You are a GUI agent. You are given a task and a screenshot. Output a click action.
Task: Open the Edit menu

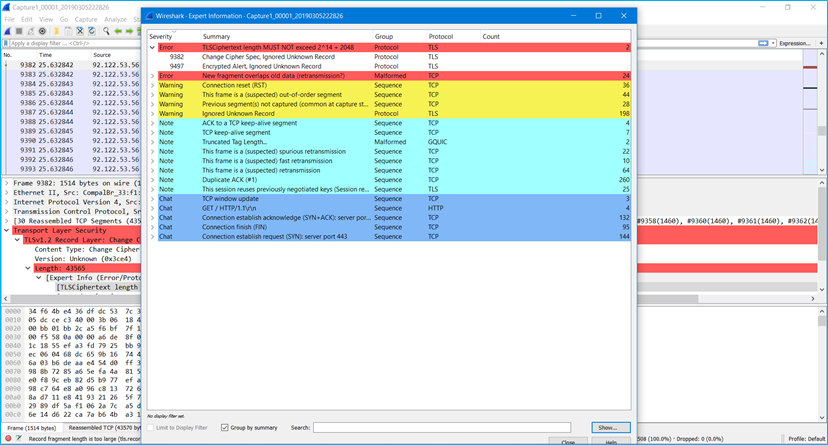(26, 20)
